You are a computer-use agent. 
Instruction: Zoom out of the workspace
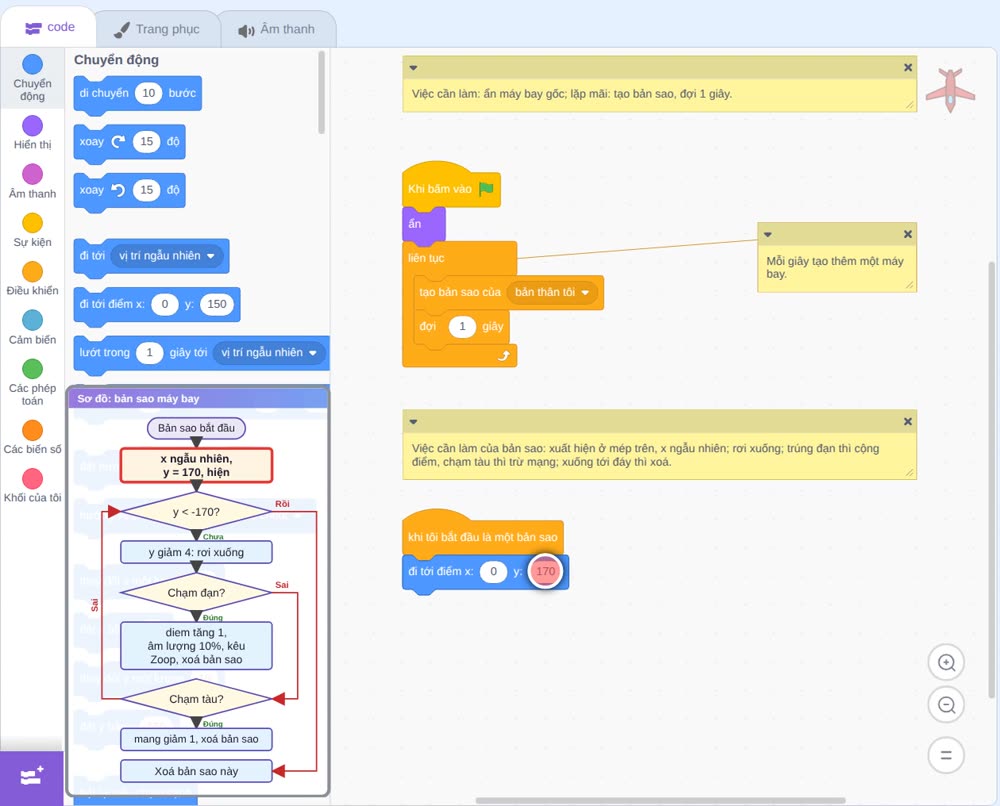pyautogui.click(x=946, y=705)
